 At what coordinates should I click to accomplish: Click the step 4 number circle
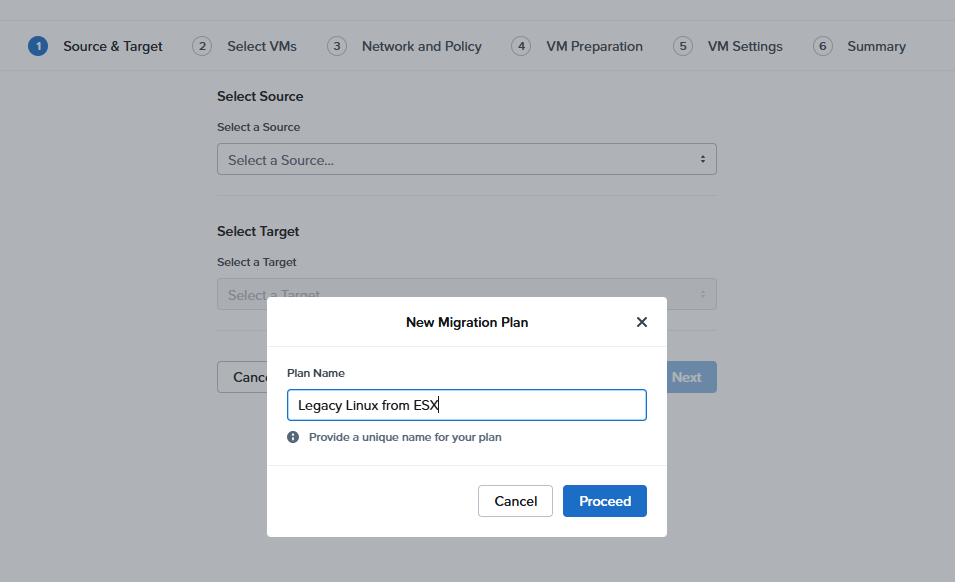pyautogui.click(x=521, y=46)
